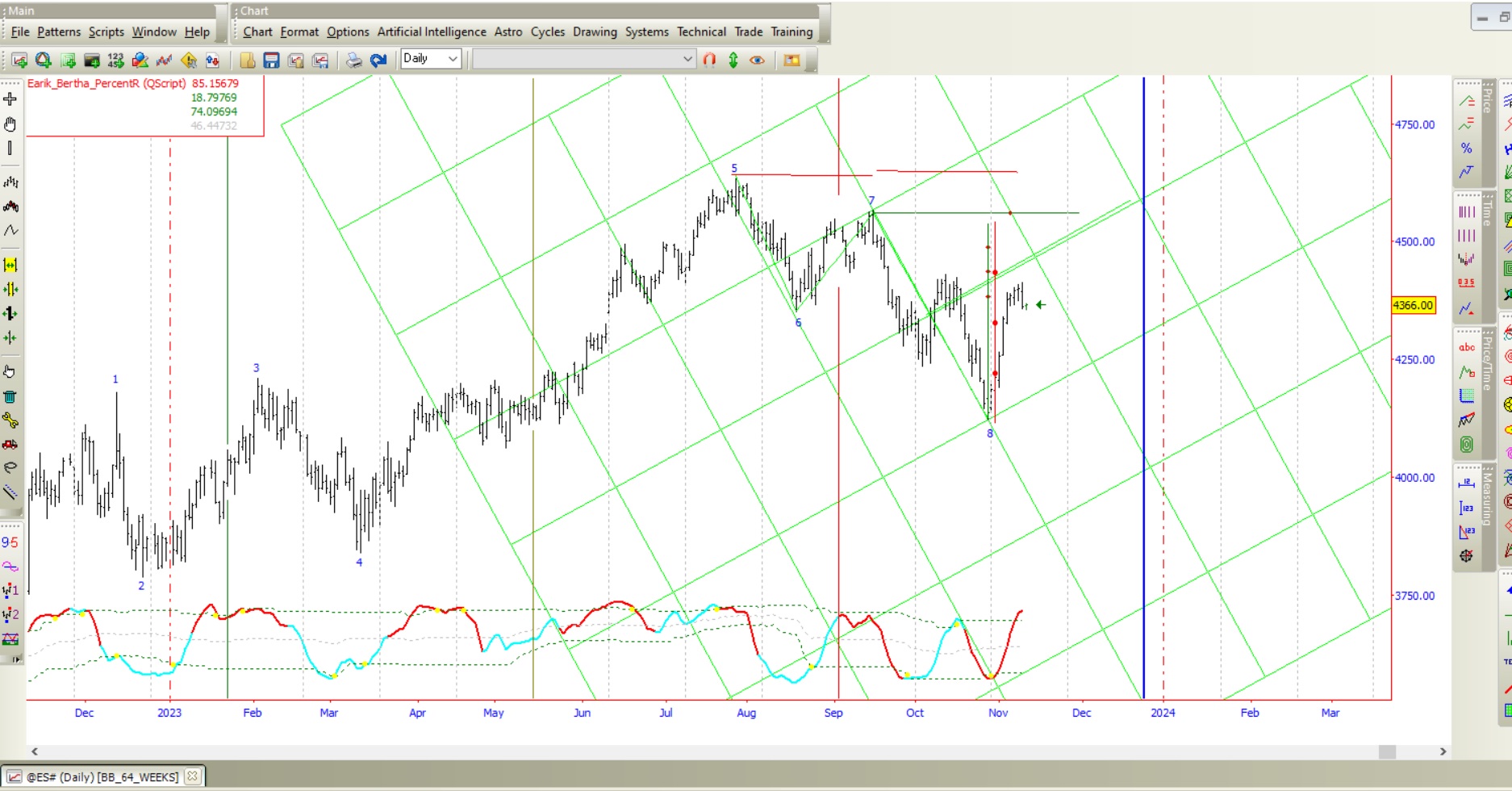Click the wave label 8 at the low

(x=990, y=433)
